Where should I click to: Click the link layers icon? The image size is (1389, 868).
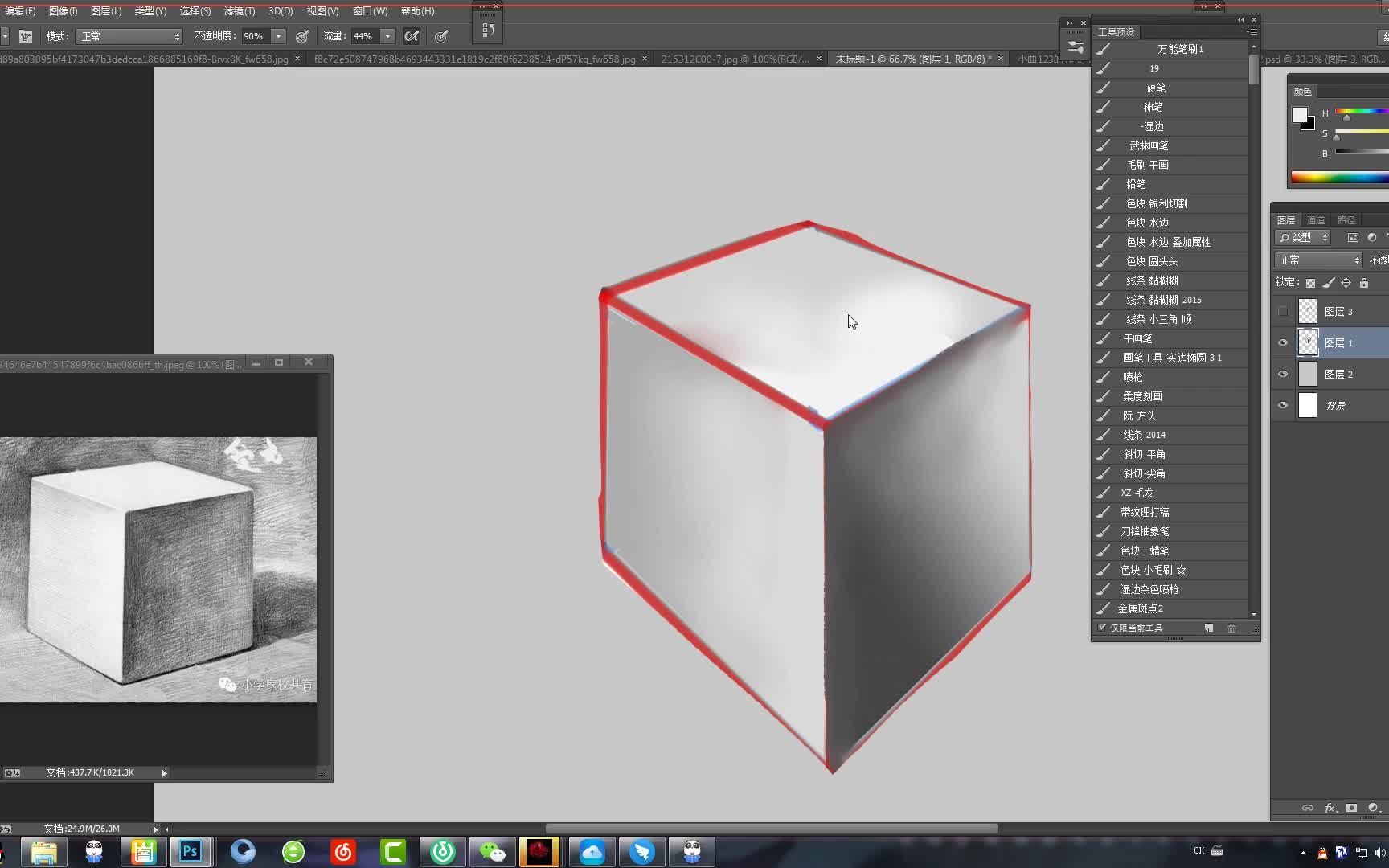coord(1308,808)
